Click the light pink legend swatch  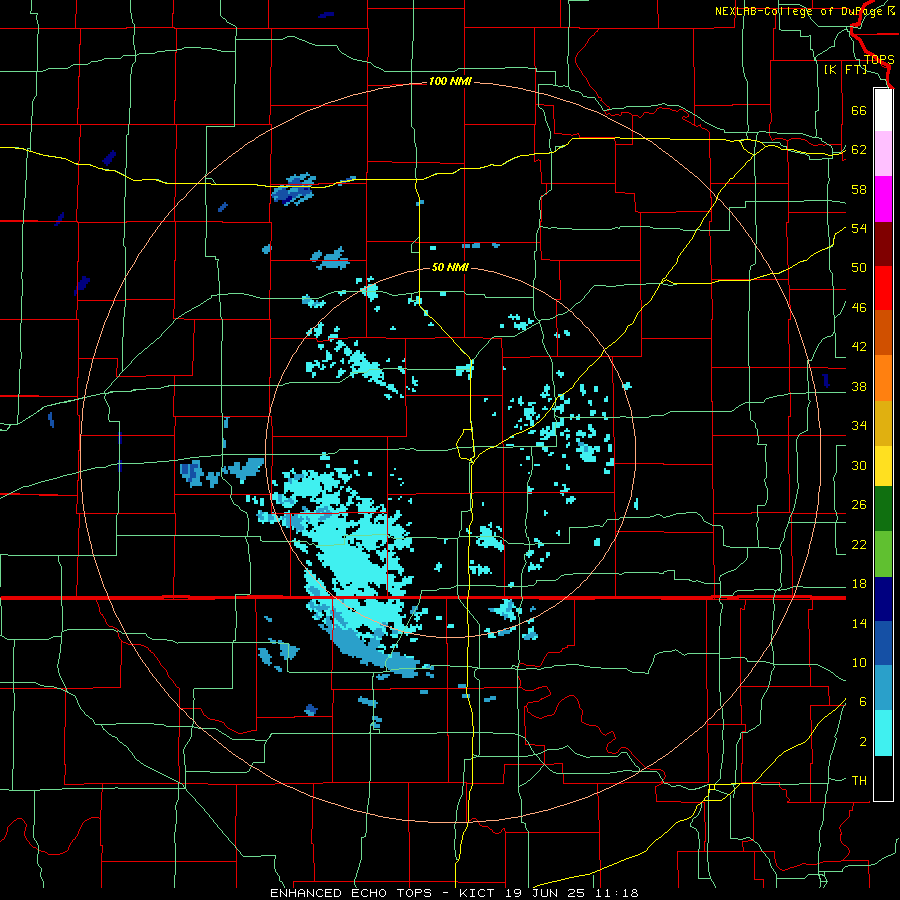883,154
